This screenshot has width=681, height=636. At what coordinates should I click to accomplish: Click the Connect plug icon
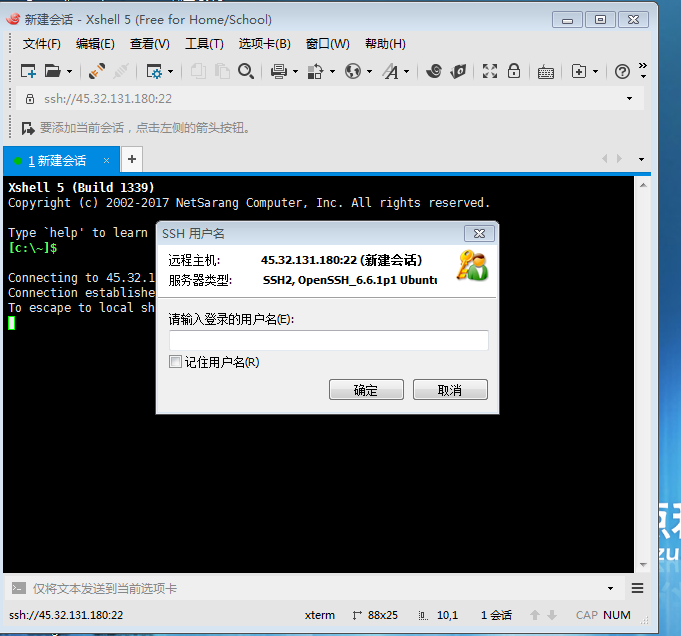tap(96, 71)
